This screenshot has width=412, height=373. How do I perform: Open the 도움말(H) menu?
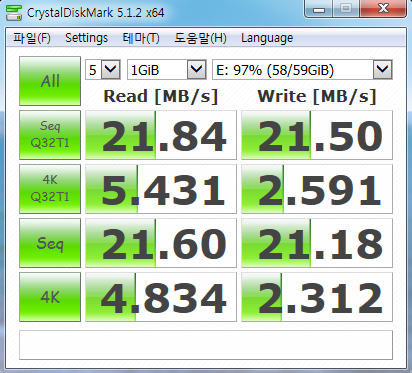tap(200, 38)
